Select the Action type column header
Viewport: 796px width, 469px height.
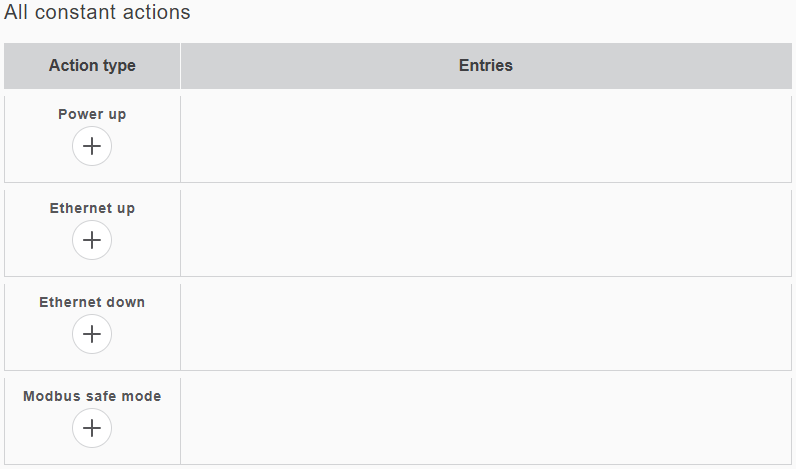click(92, 66)
